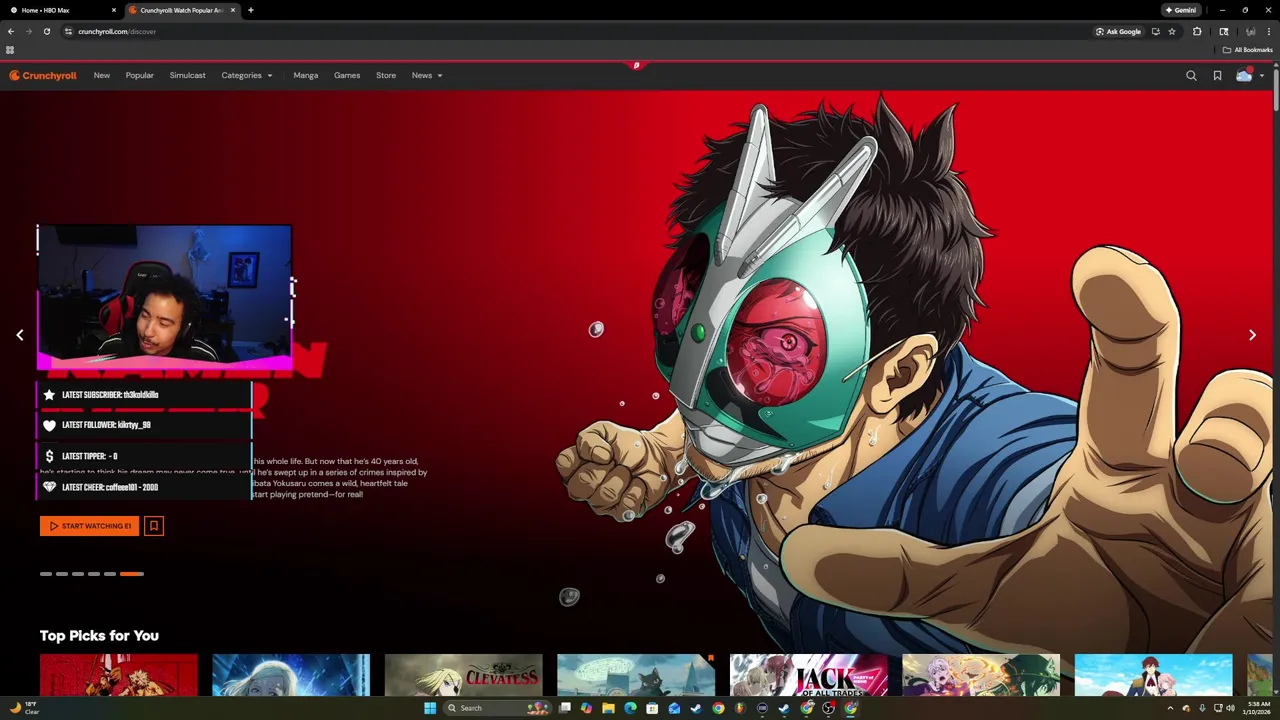Click the Latest Subscriber overlay text
1280x720 pixels.
tap(110, 395)
